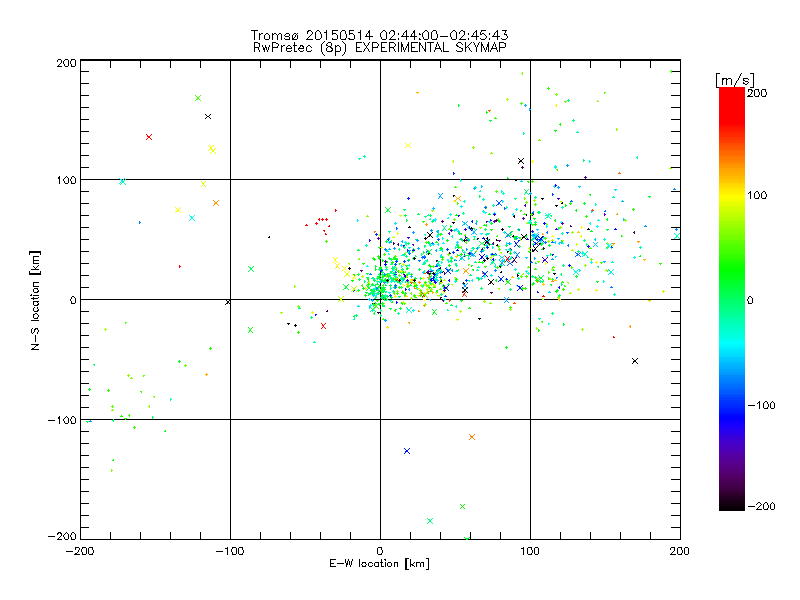800x600 pixels.
Task: Click the 'E-W location [km]' axis label
Action: (379, 564)
